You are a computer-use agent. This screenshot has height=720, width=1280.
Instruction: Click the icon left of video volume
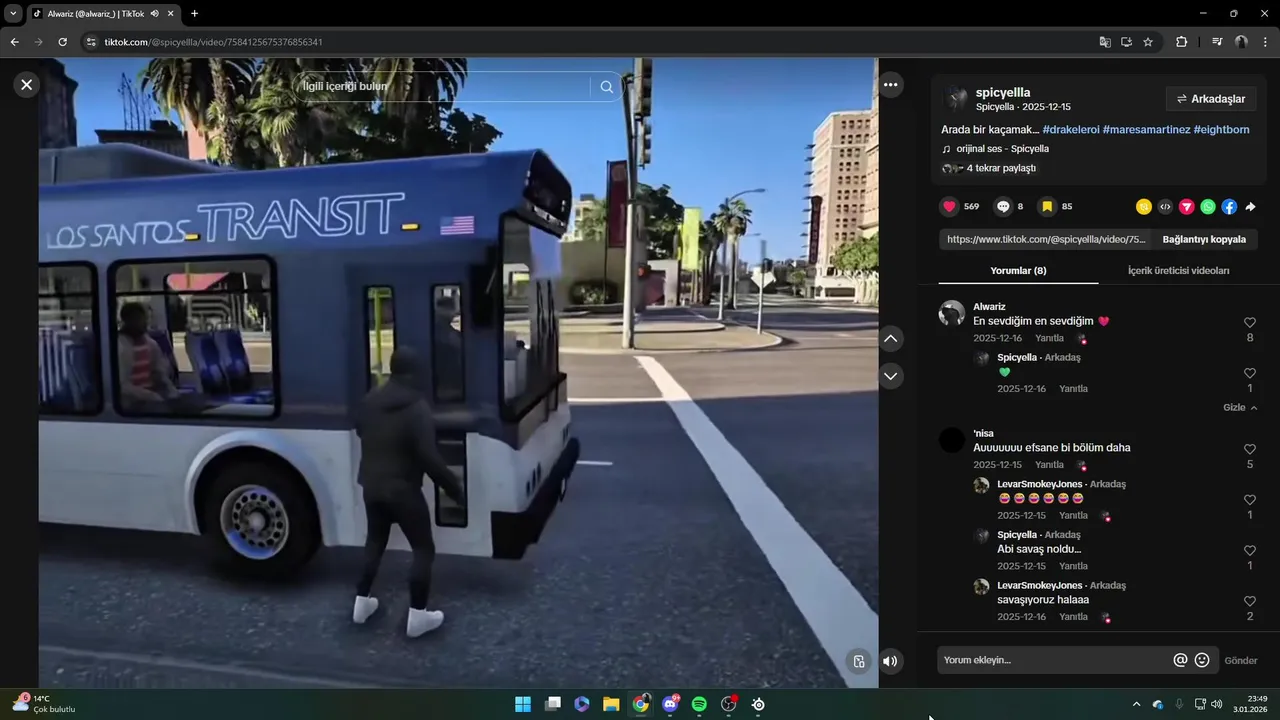point(858,661)
